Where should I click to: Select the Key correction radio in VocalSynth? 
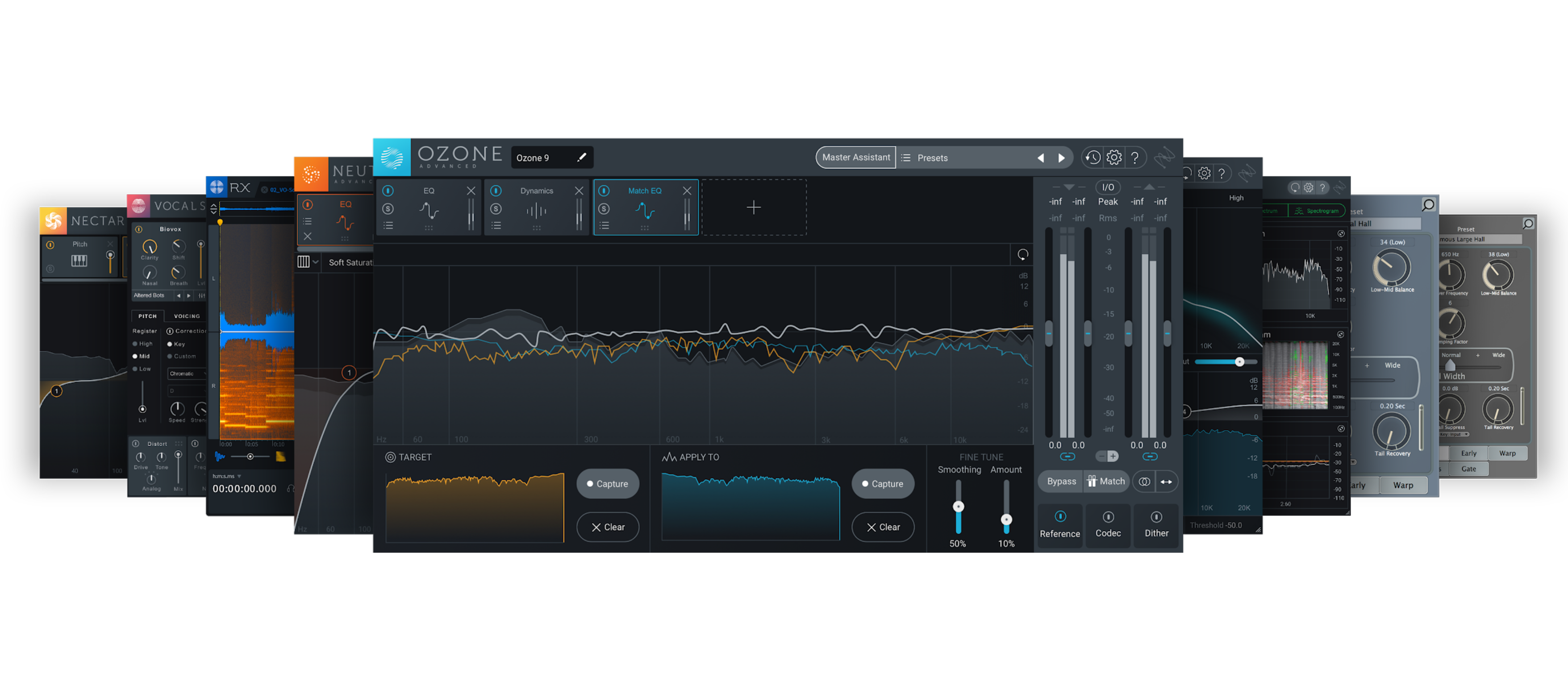[170, 344]
